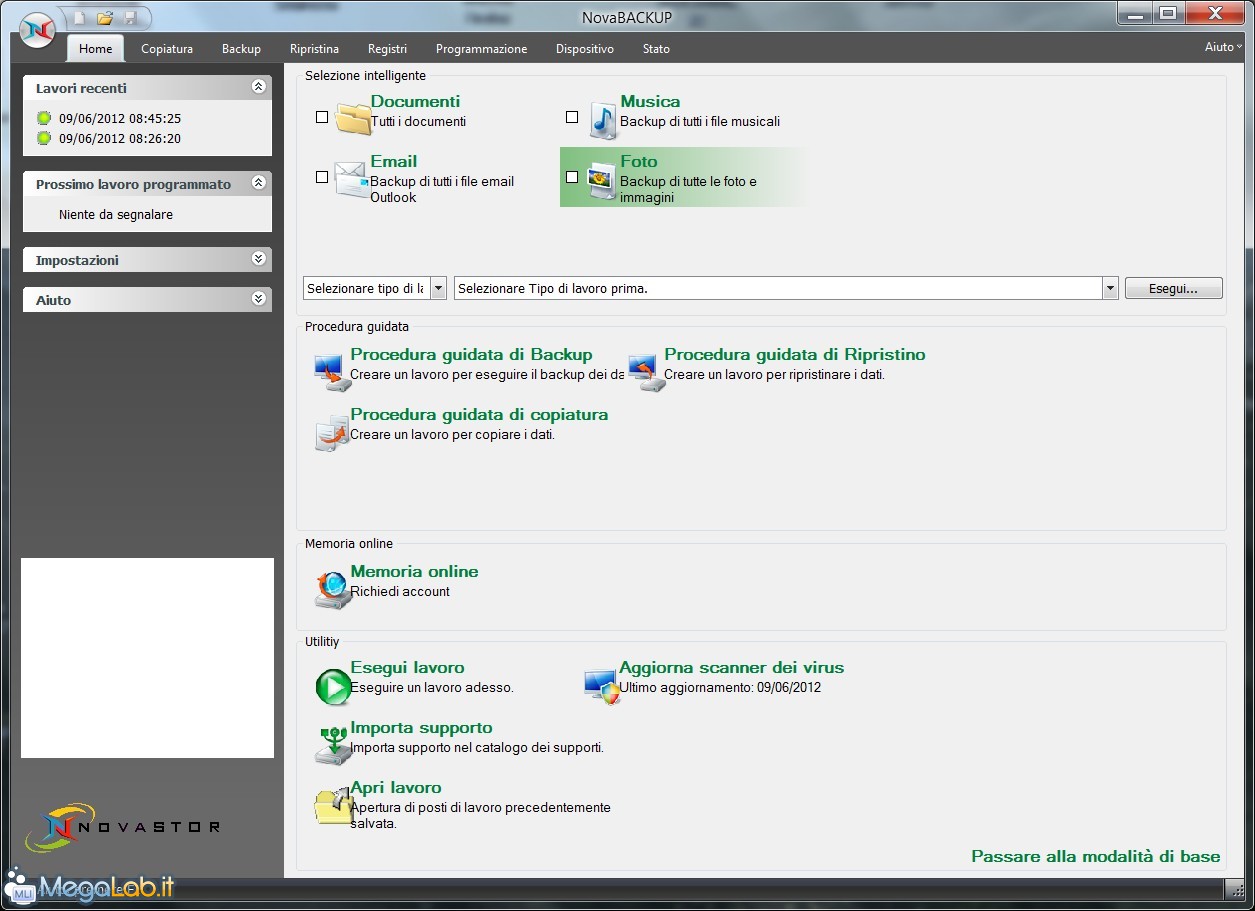Switch to the Backup tab

241,49
